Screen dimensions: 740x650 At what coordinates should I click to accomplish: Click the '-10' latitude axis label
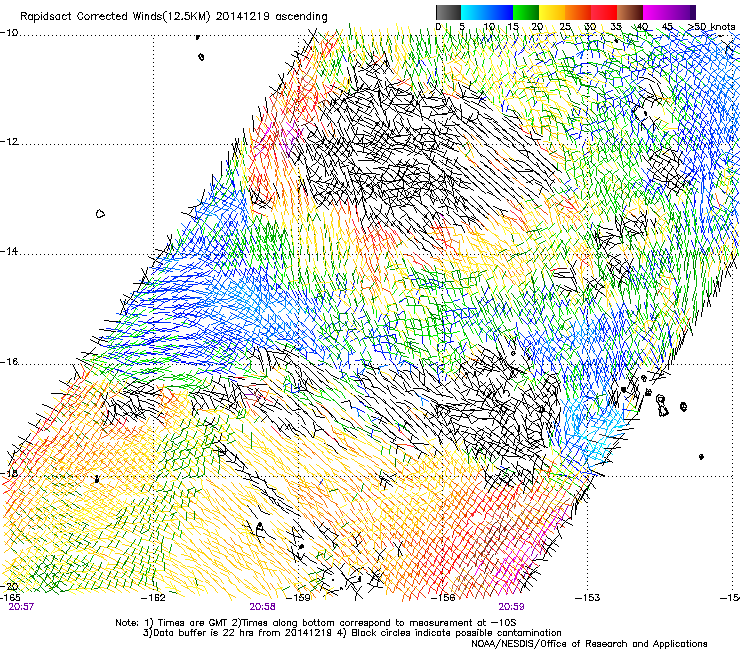tap(9, 33)
